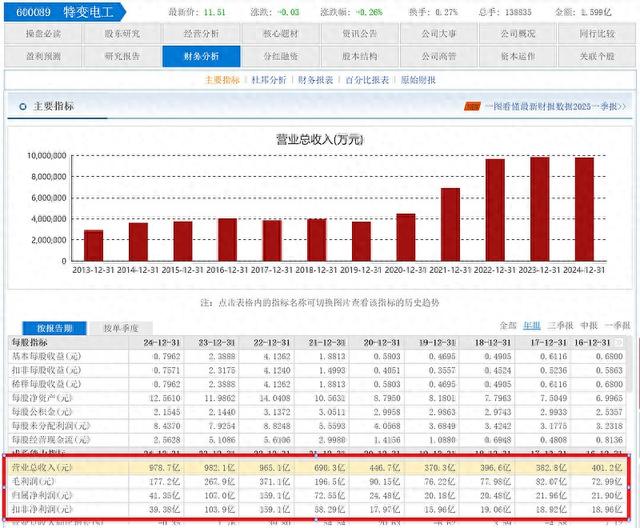Screen dimensions: 640x528
Task: Show 中报 reports only
Action: pyautogui.click(x=589, y=325)
